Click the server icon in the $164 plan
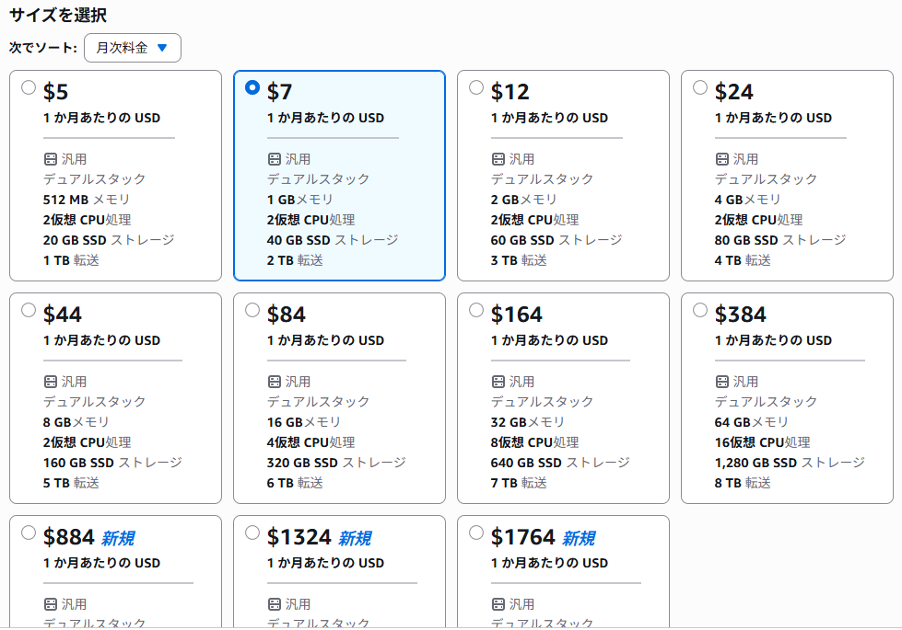This screenshot has height=630, width=902. 498,381
